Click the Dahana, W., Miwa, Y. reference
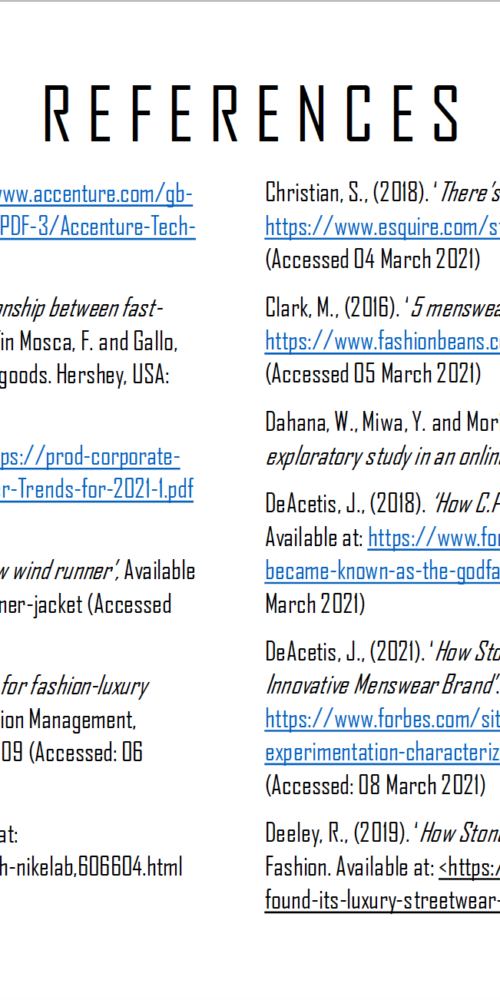 [383, 423]
